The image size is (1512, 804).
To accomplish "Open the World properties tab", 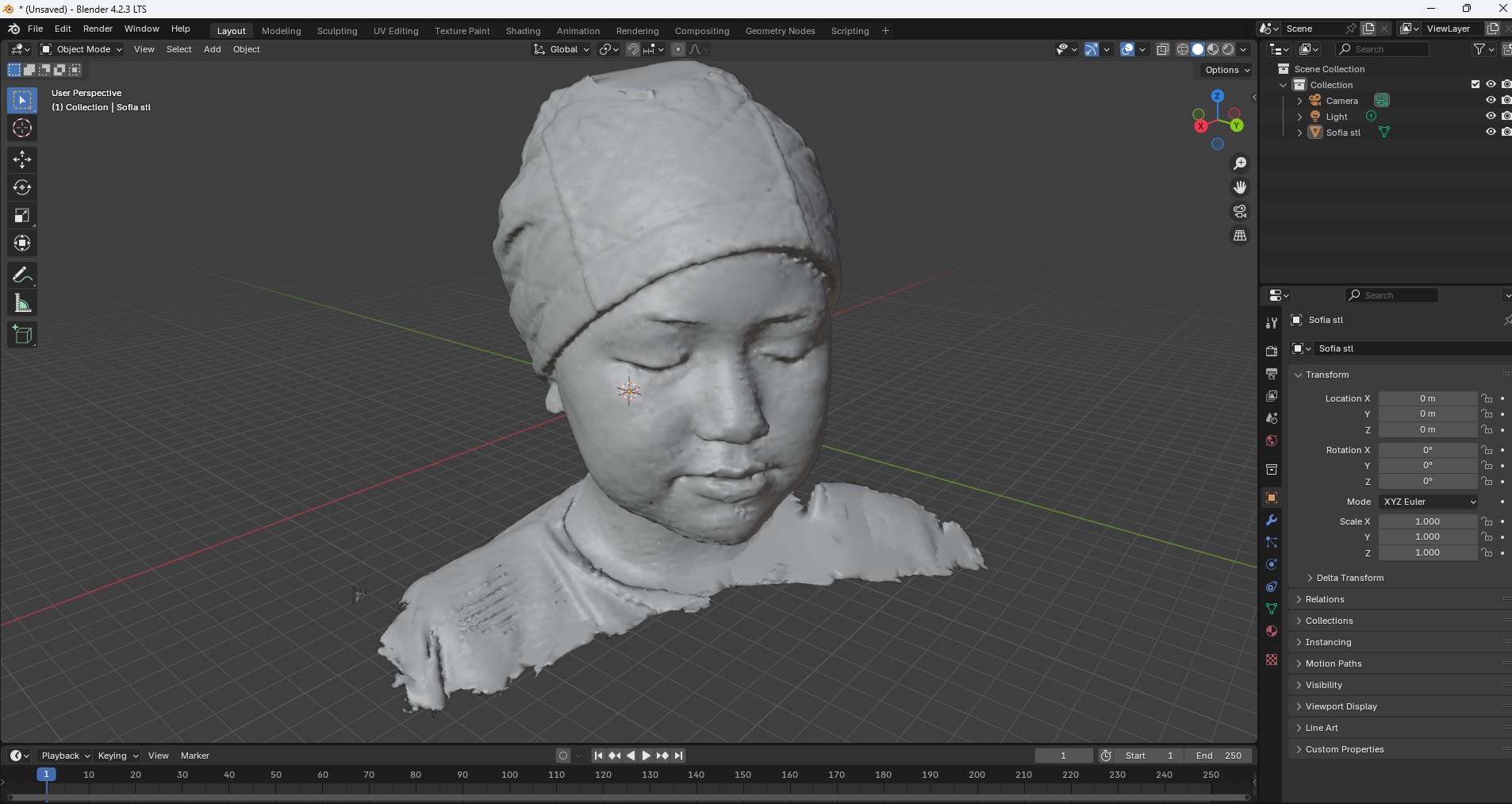I will pos(1272,440).
